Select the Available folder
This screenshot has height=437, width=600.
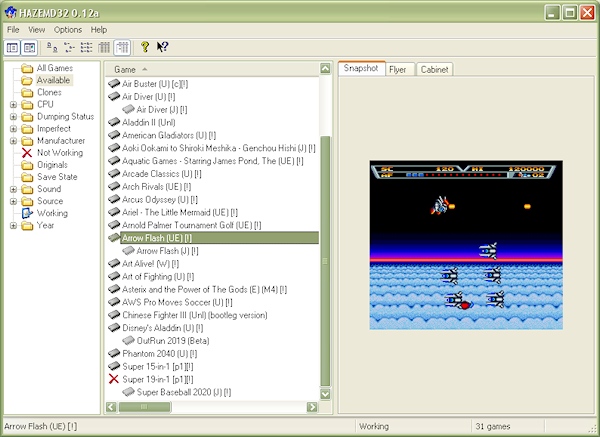coord(53,80)
